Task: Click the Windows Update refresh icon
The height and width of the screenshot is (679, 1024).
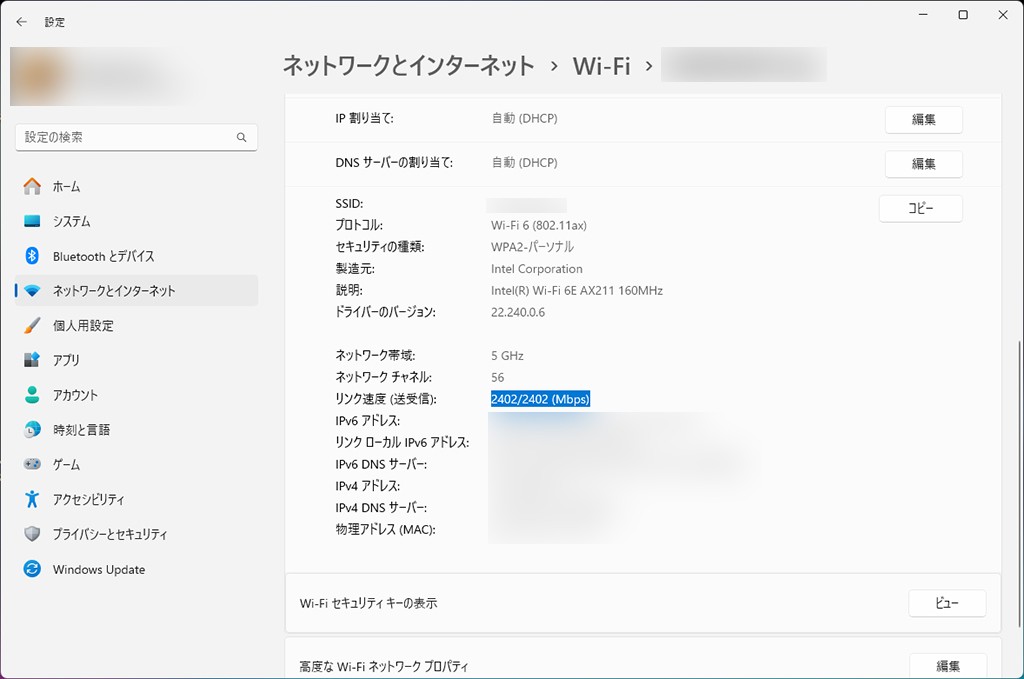Action: [33, 569]
